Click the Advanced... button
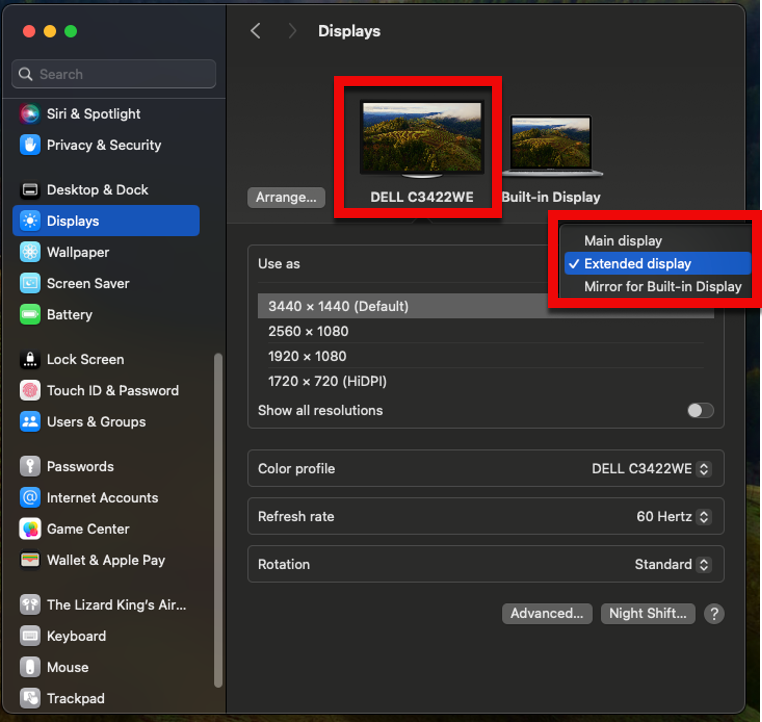 coord(546,614)
